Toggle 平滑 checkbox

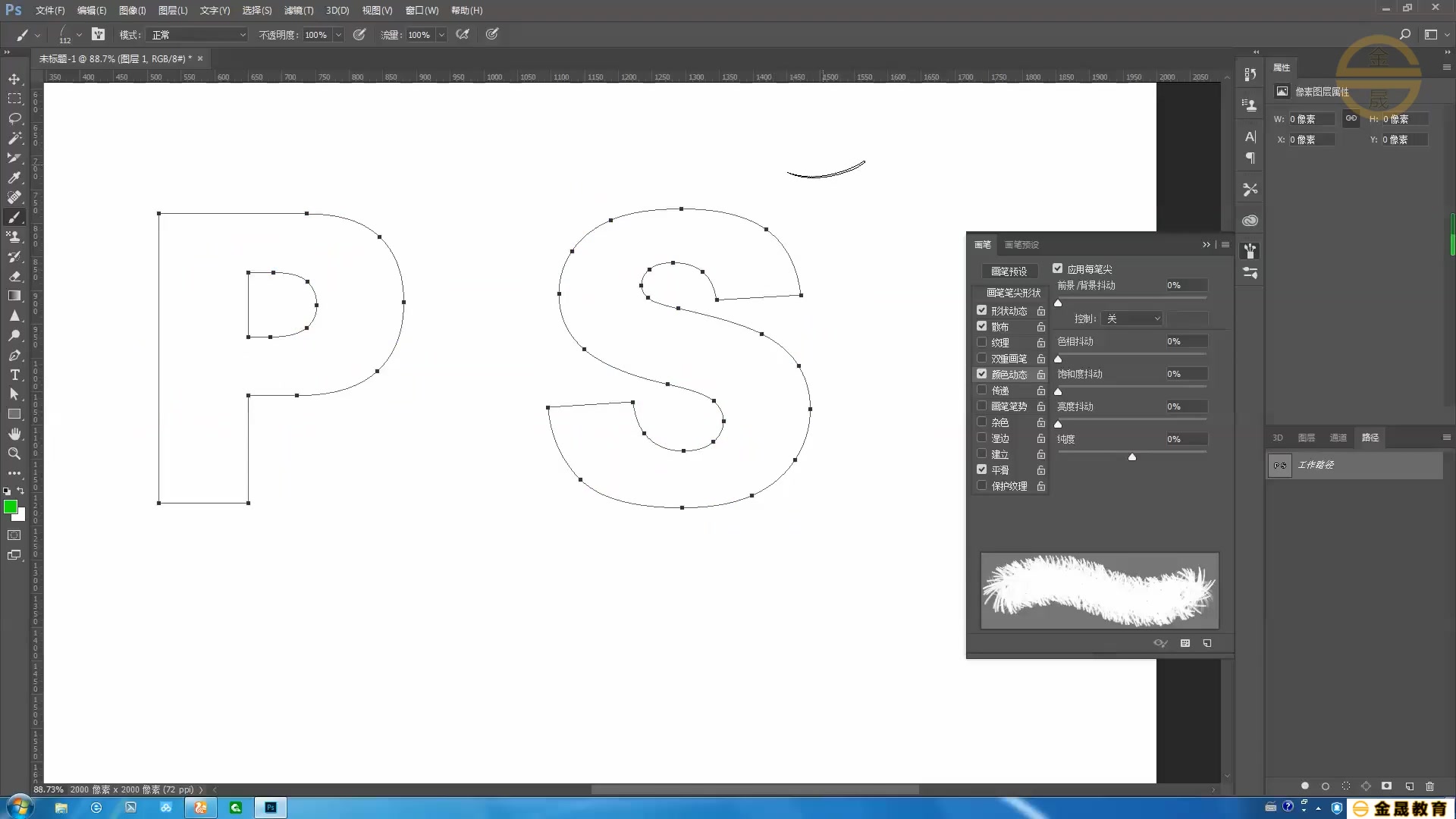click(982, 469)
